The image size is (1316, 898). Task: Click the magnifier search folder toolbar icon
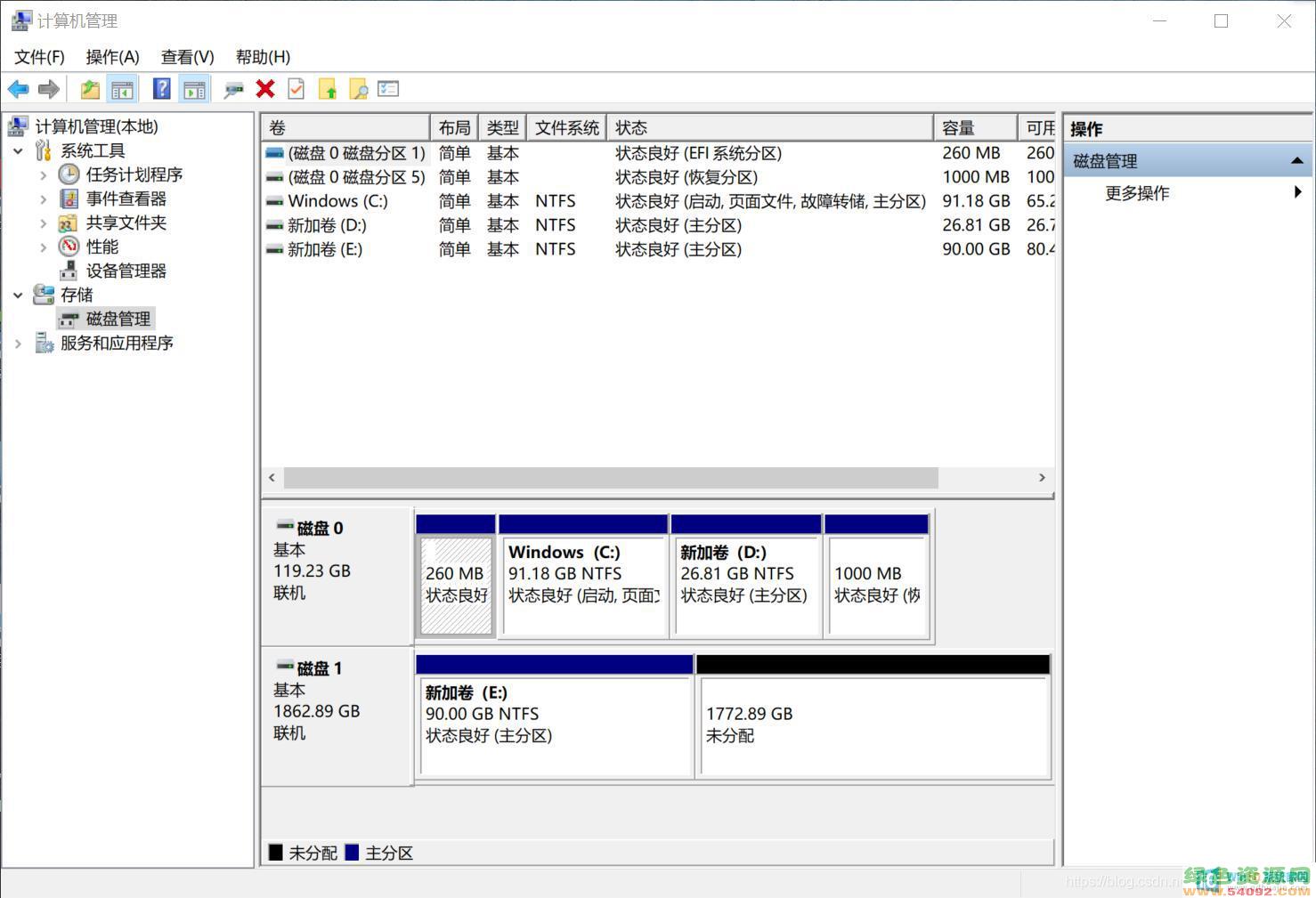click(x=358, y=89)
